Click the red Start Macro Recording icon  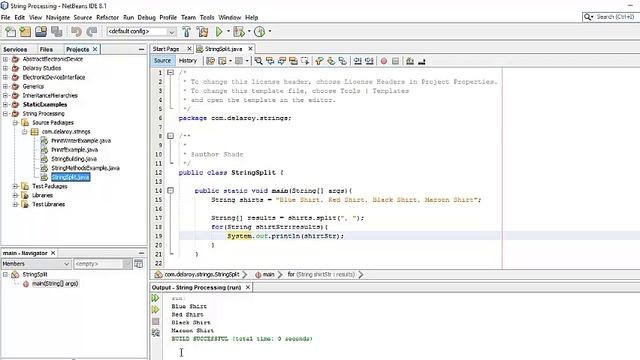[384, 61]
